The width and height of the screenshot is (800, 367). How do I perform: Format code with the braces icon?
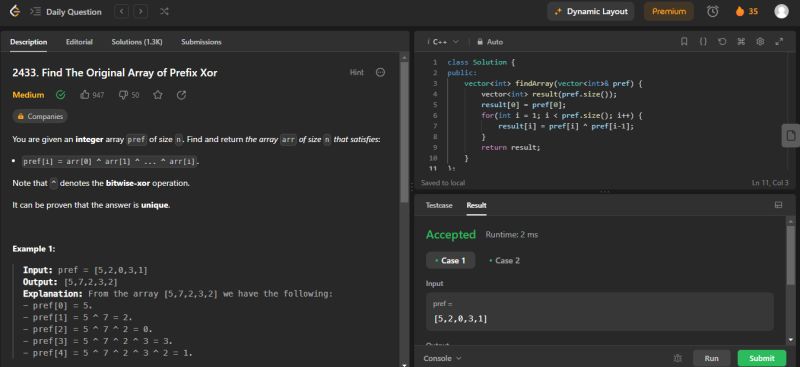pos(703,42)
